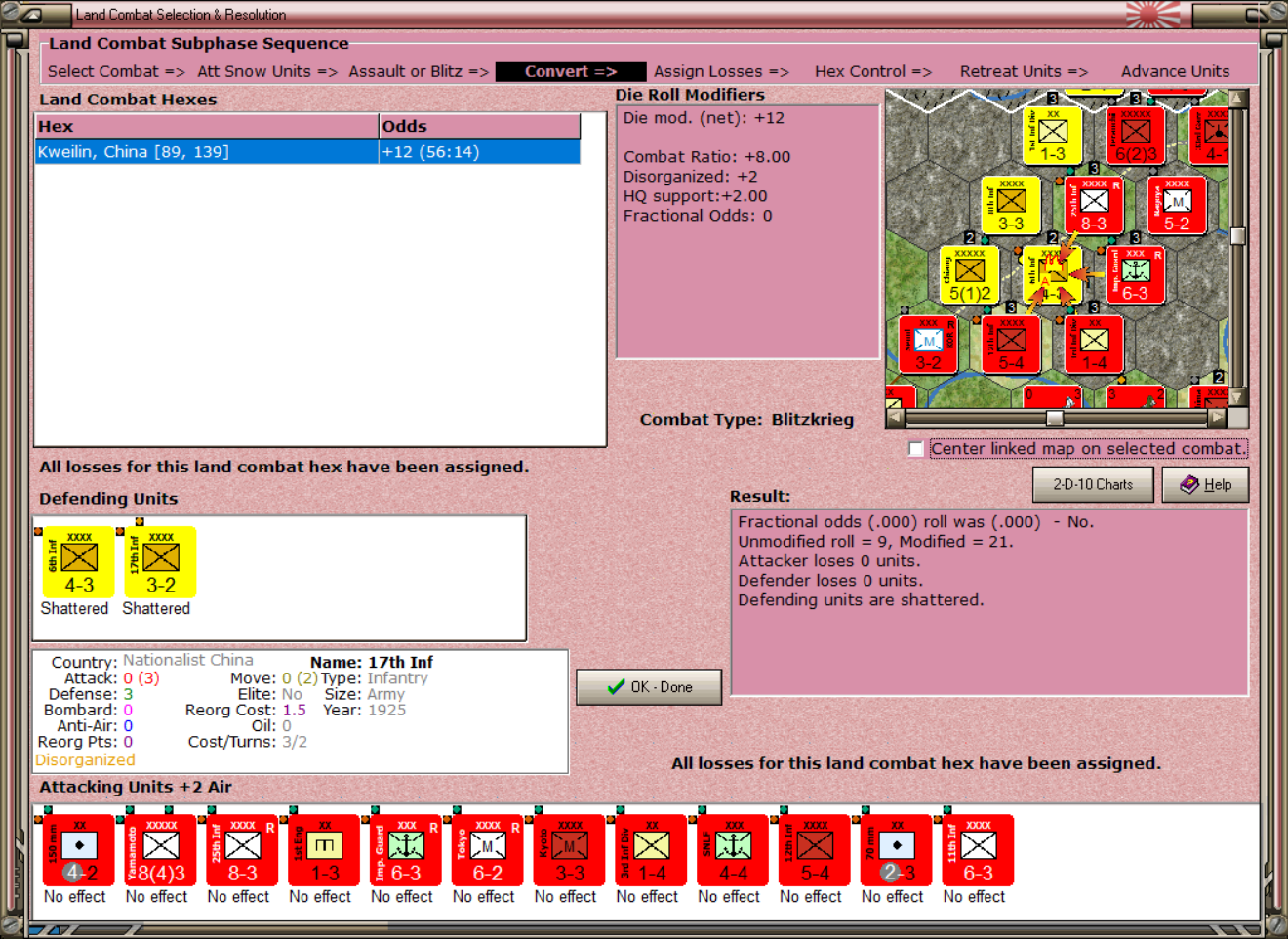Click red Imp. Guard 6-3 counter on map
The image size is (1288, 939).
point(1135,274)
